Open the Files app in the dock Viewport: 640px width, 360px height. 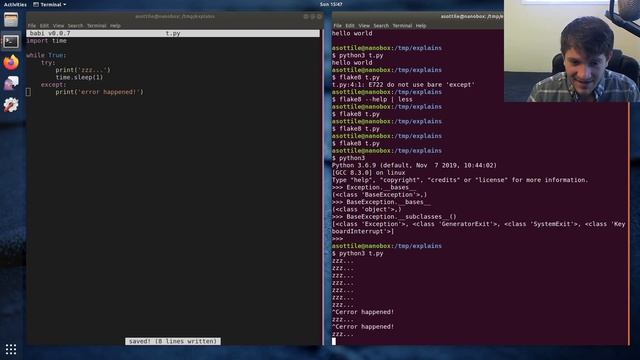pyautogui.click(x=11, y=20)
